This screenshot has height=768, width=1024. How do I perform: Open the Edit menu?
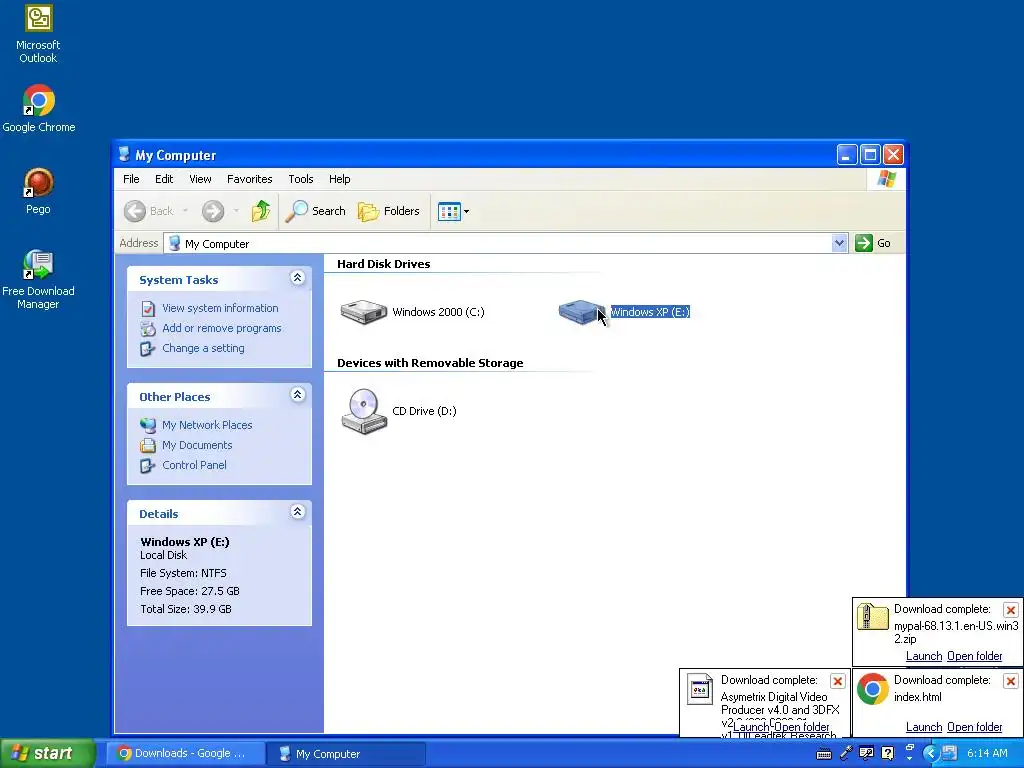click(x=164, y=179)
